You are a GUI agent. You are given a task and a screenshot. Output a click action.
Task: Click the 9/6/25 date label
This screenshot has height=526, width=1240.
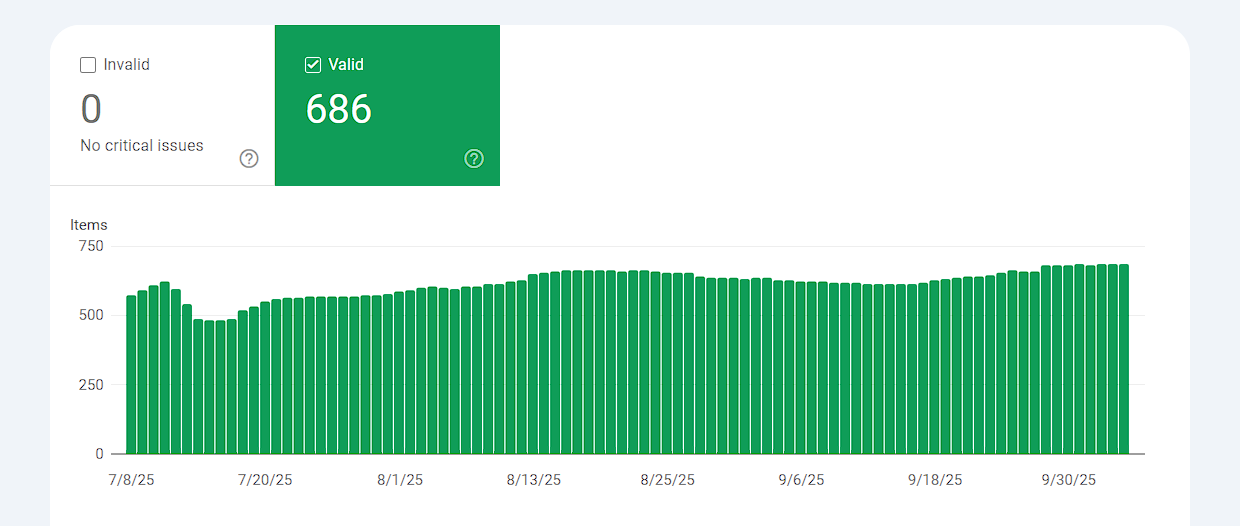[801, 481]
